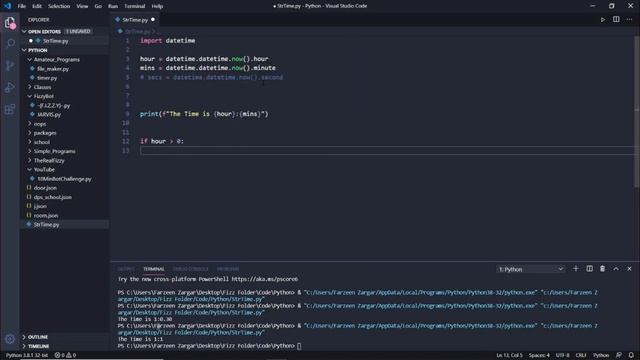Open the Selection menu

pos(59,6)
